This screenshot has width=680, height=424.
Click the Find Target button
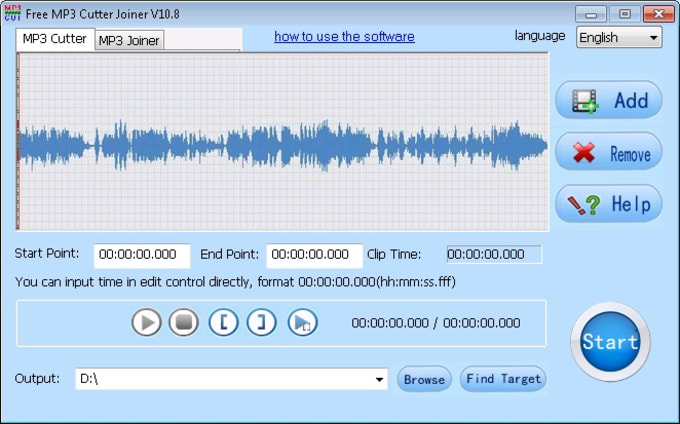click(503, 379)
